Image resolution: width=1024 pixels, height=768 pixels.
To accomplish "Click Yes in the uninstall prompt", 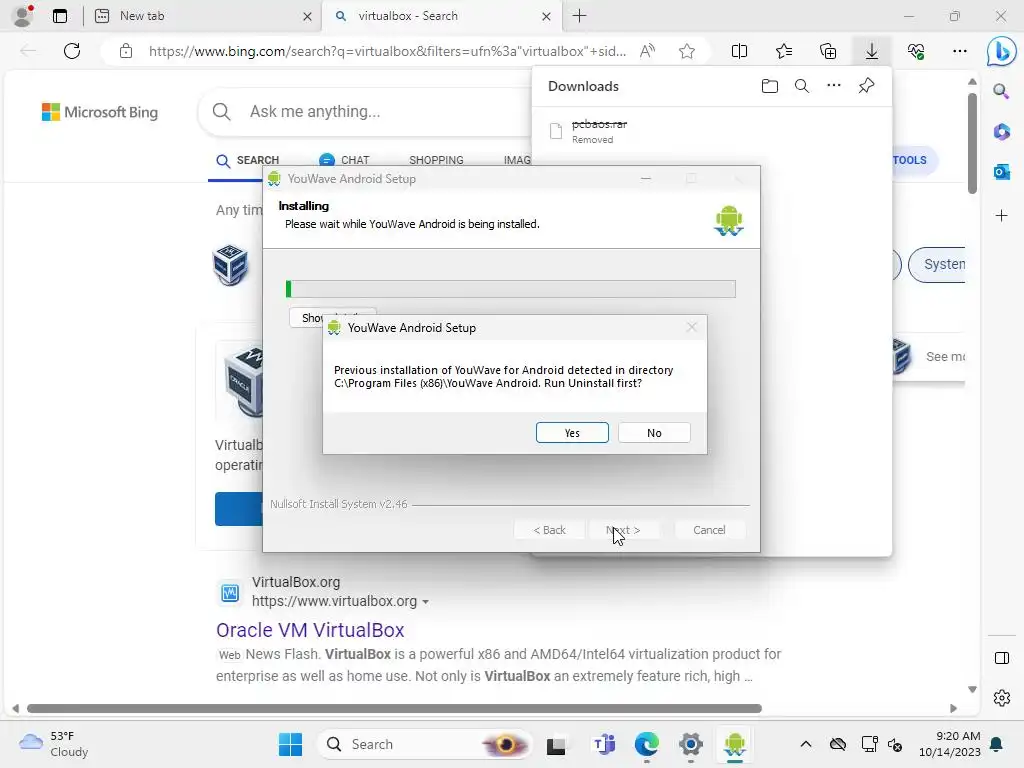I will 572,432.
